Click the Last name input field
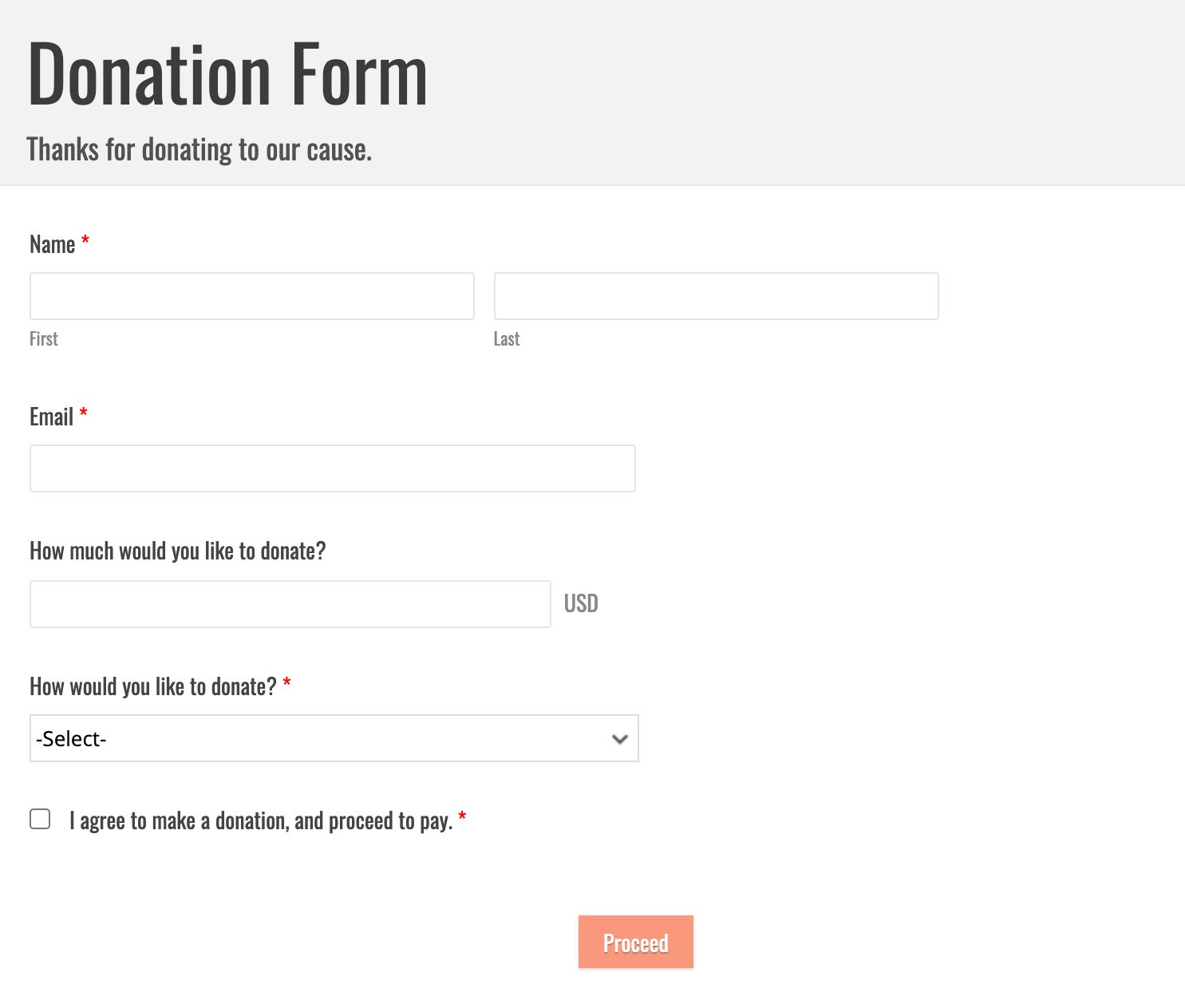The image size is (1185, 1008). [x=716, y=296]
